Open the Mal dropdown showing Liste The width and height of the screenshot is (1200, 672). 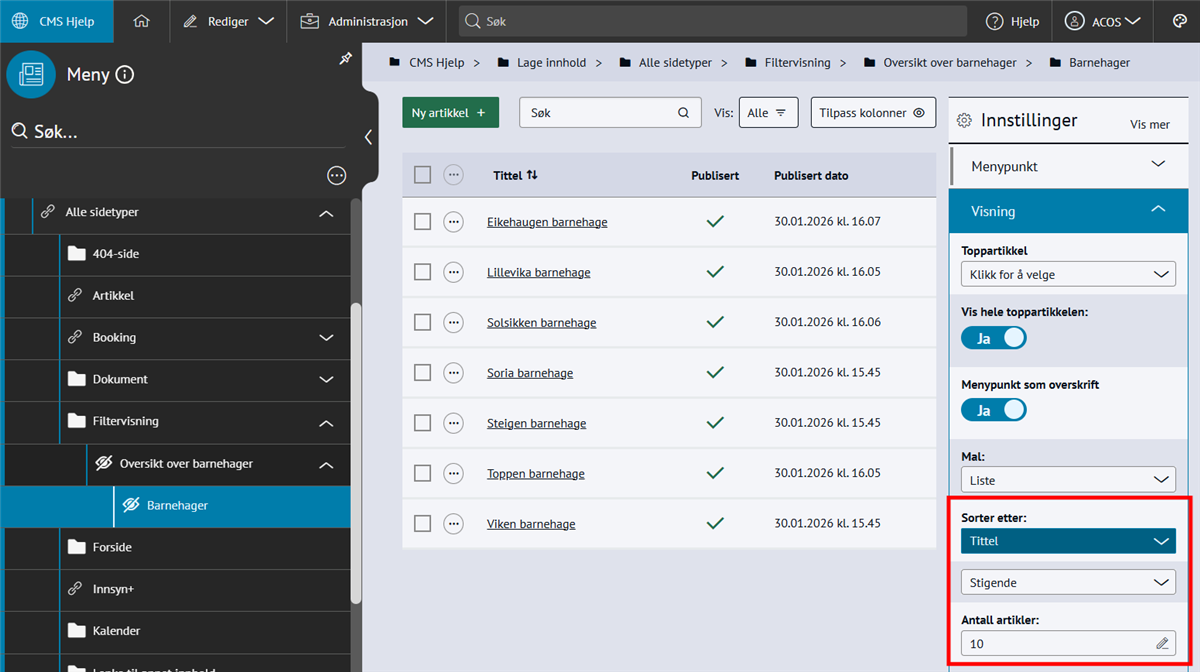[x=1067, y=480]
